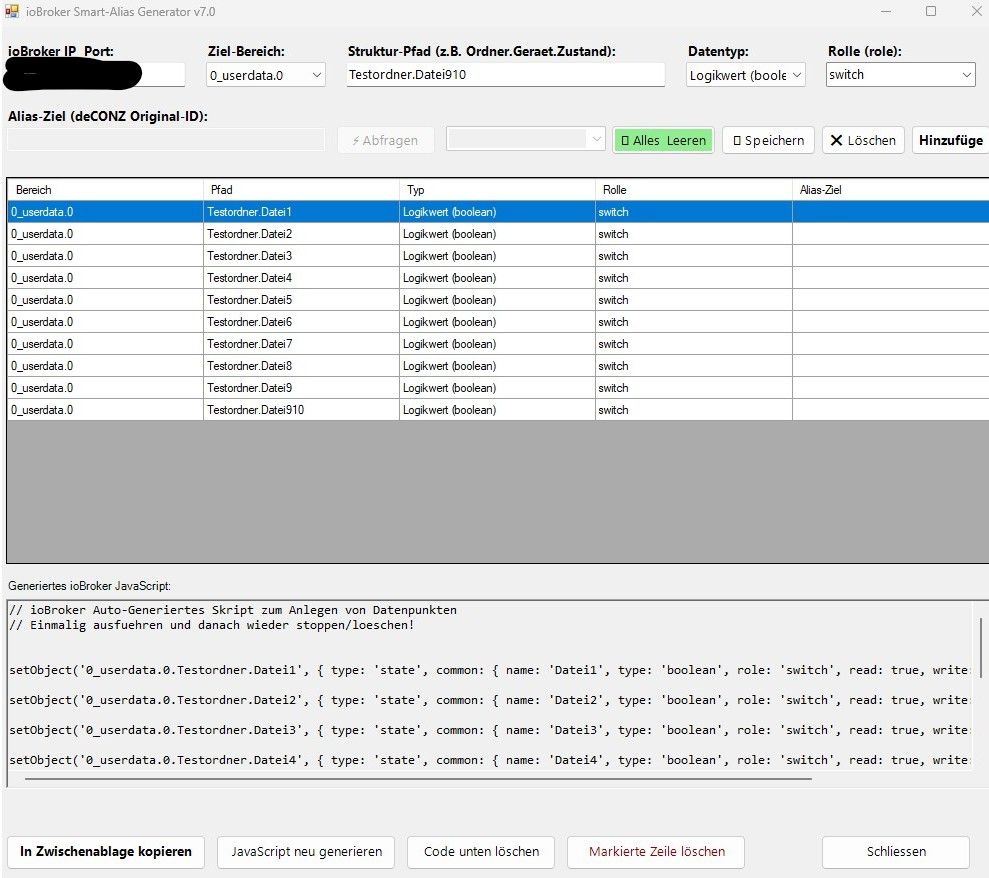Sort by the Pfad column header
The image size is (989, 878).
[x=301, y=190]
